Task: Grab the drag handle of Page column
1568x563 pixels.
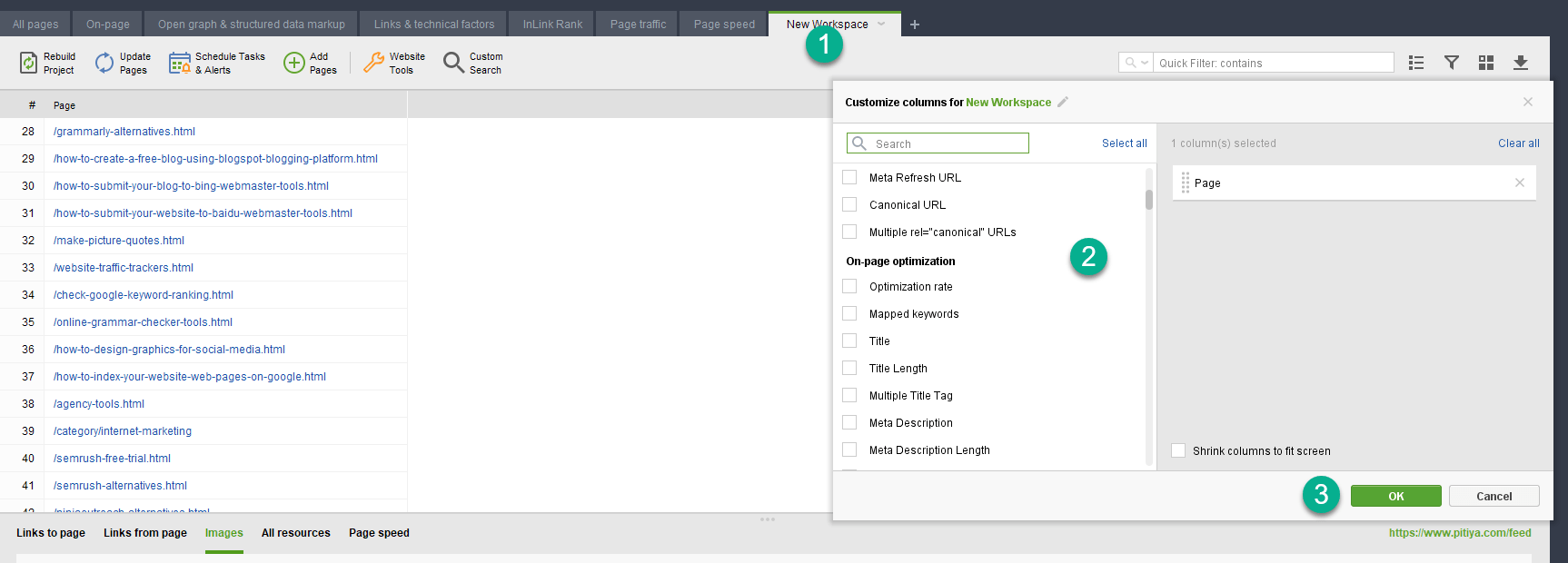Action: 1186,183
